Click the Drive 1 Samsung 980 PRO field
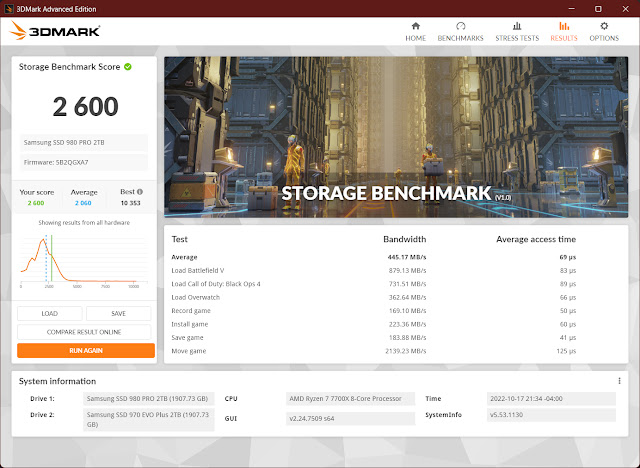 pyautogui.click(x=149, y=399)
